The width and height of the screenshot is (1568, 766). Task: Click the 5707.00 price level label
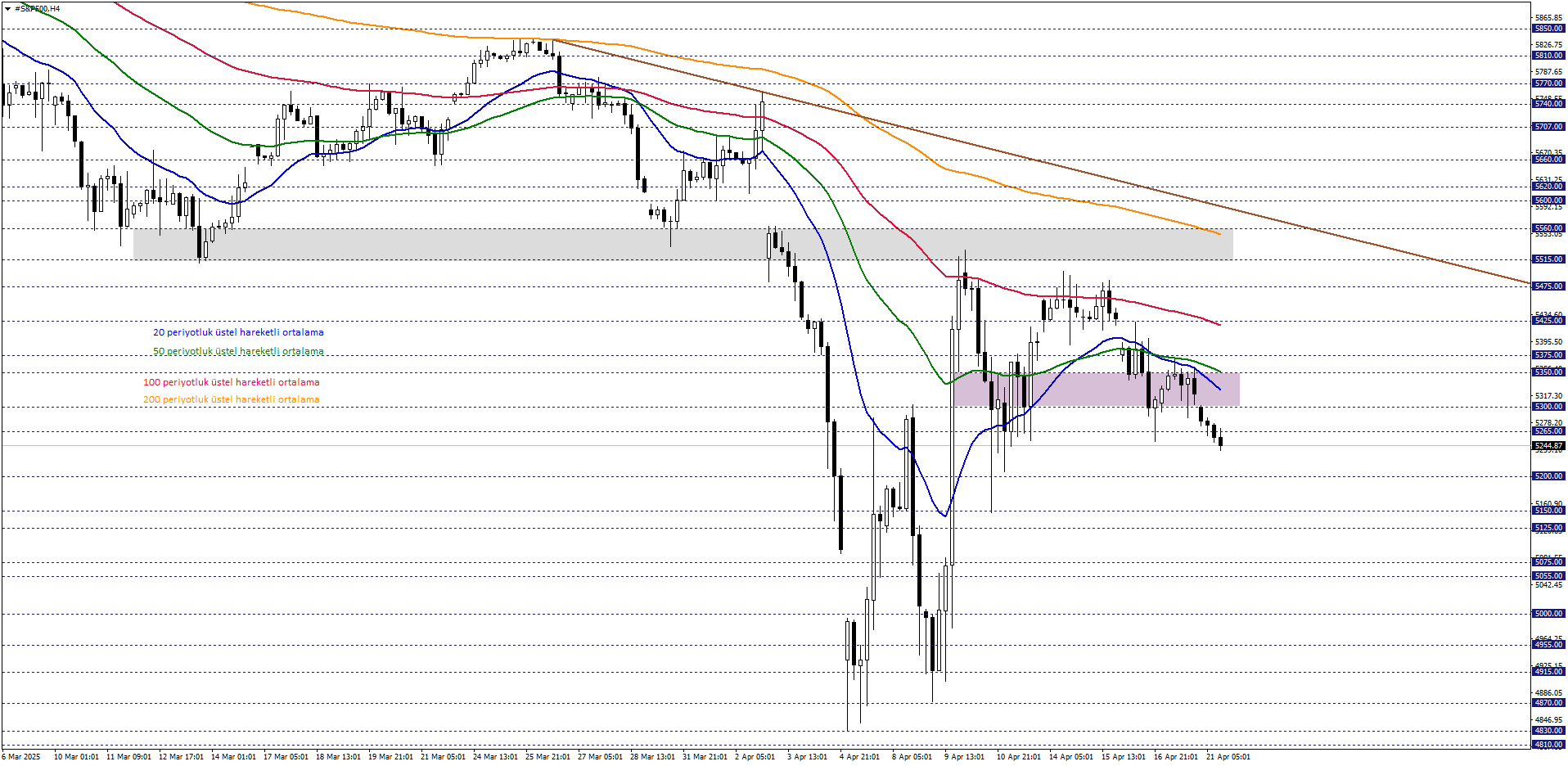tap(1548, 127)
